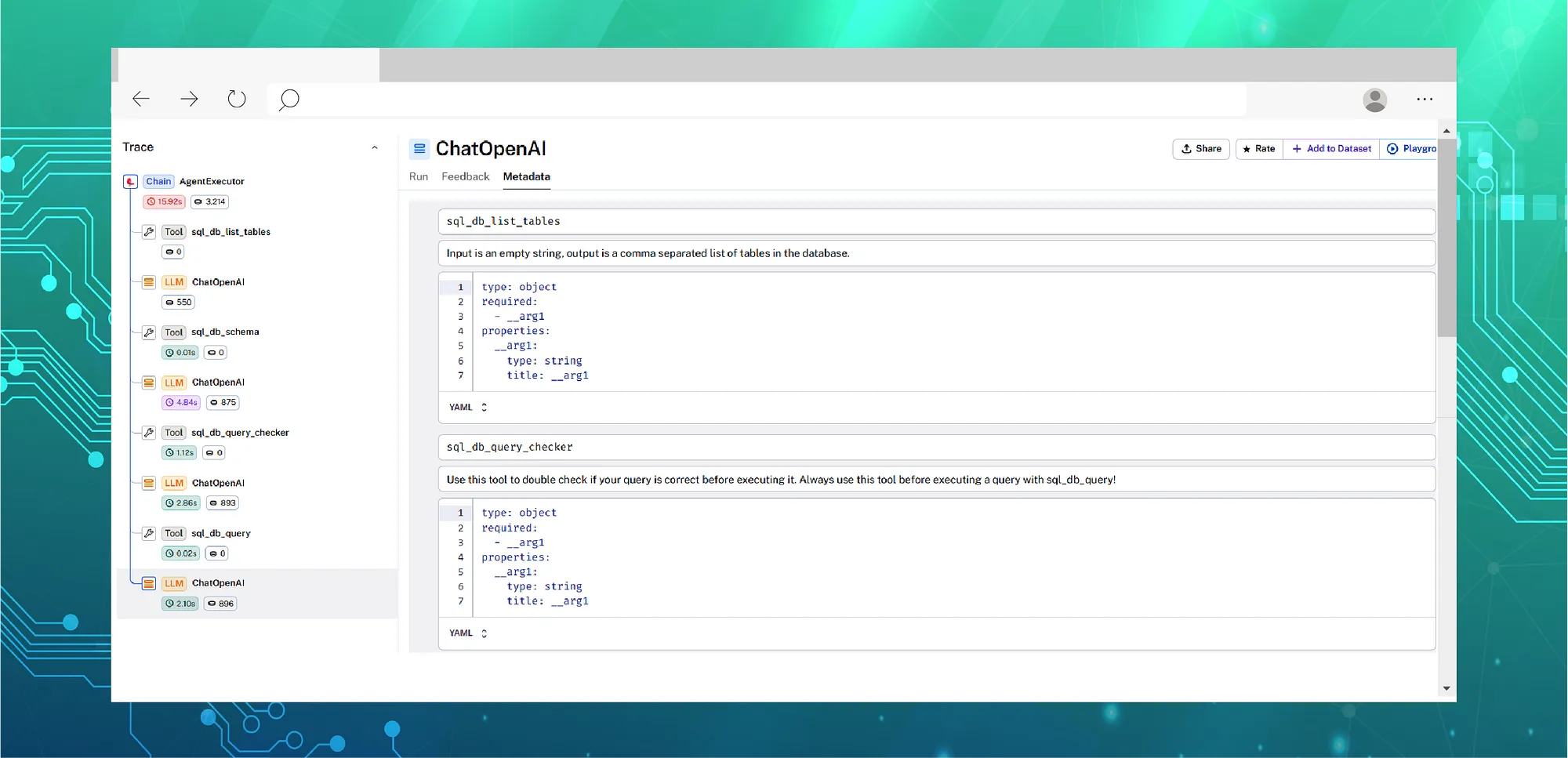Open the browser three-dot menu
Screen dimensions: 1568x758
(1425, 100)
